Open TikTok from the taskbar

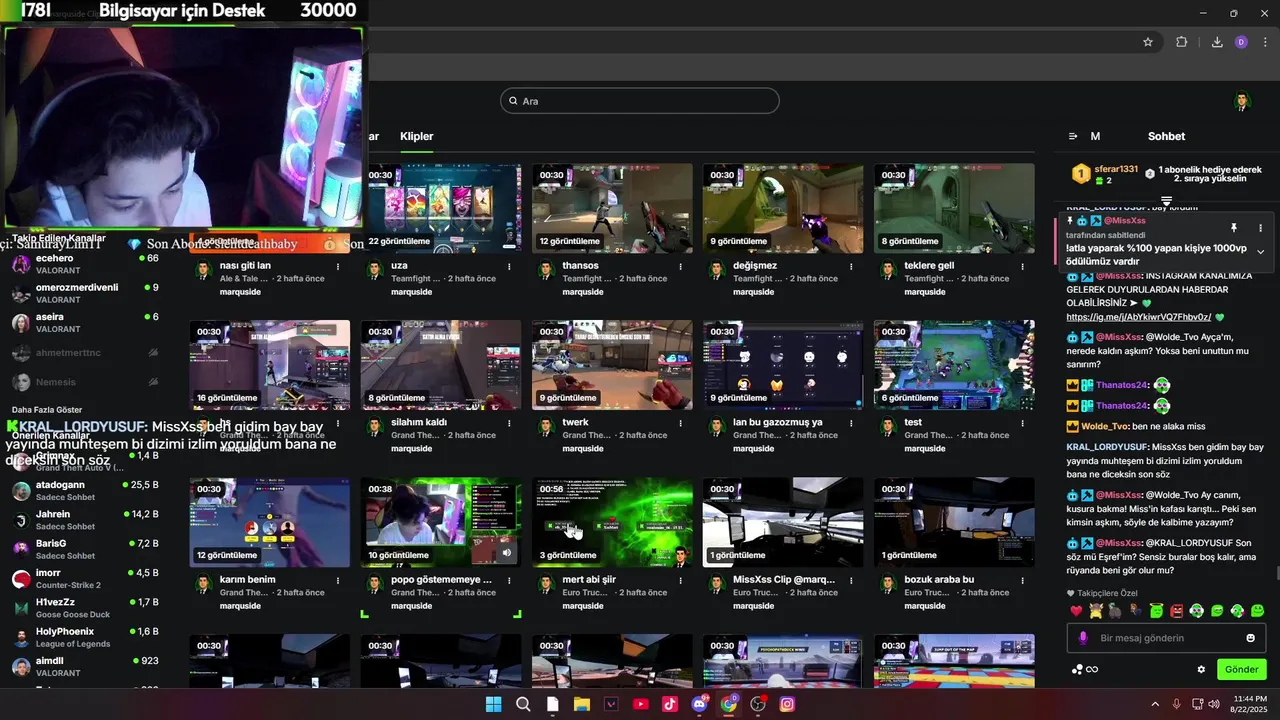670,704
